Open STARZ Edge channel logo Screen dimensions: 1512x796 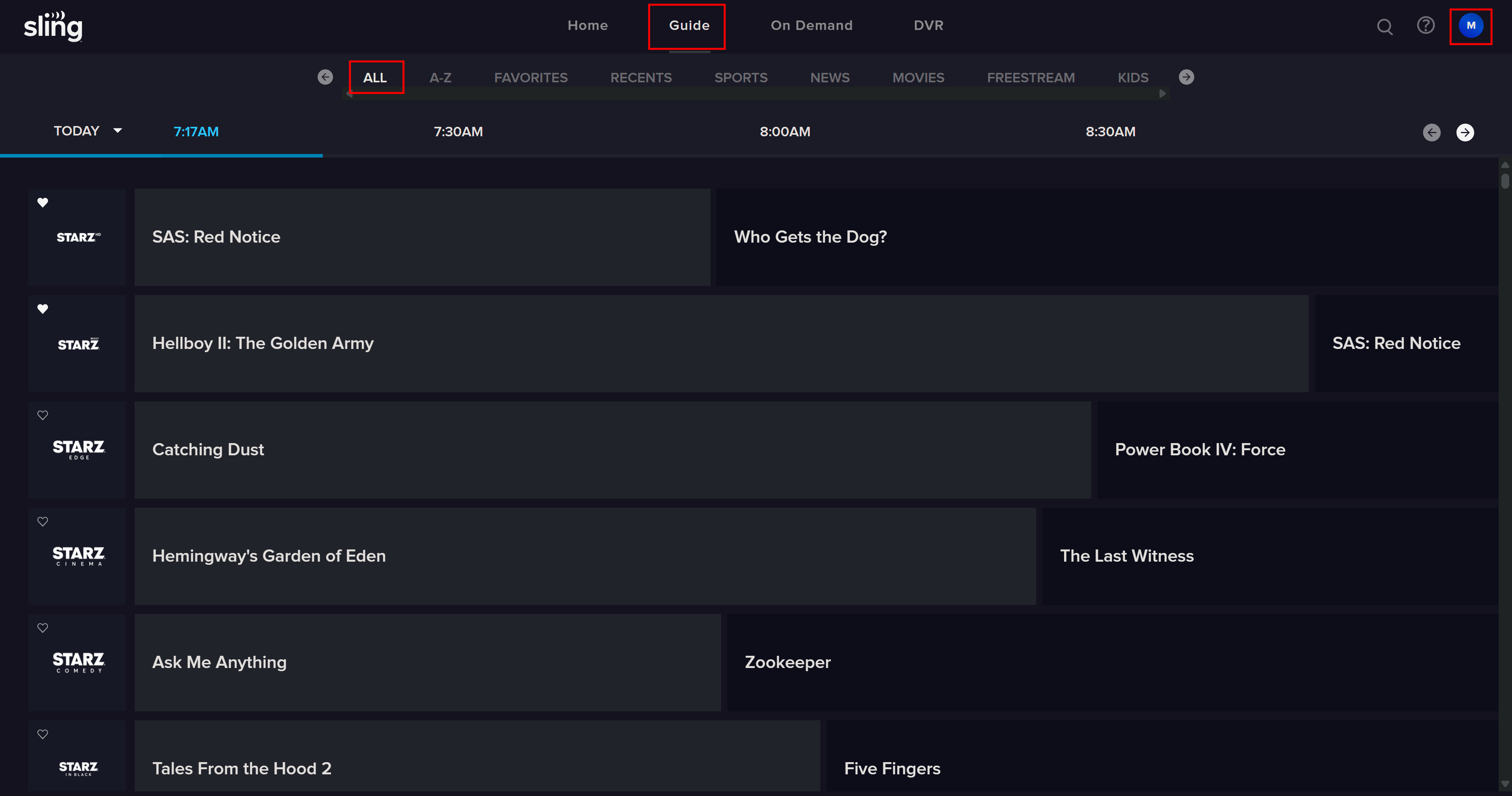(x=79, y=449)
